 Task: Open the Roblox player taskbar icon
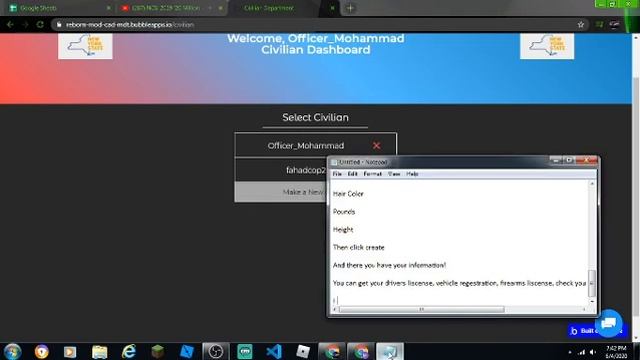pyautogui.click(x=303, y=351)
